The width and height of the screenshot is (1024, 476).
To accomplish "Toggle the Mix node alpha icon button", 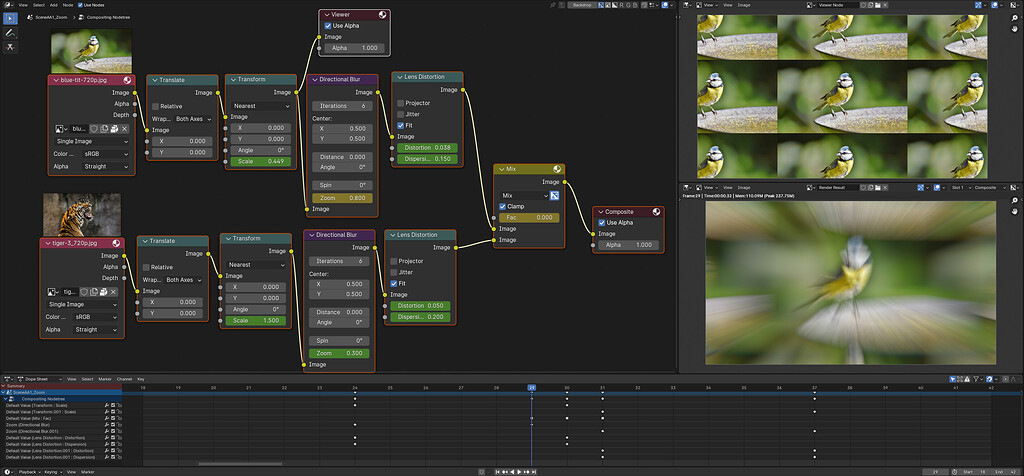I will click(x=554, y=195).
